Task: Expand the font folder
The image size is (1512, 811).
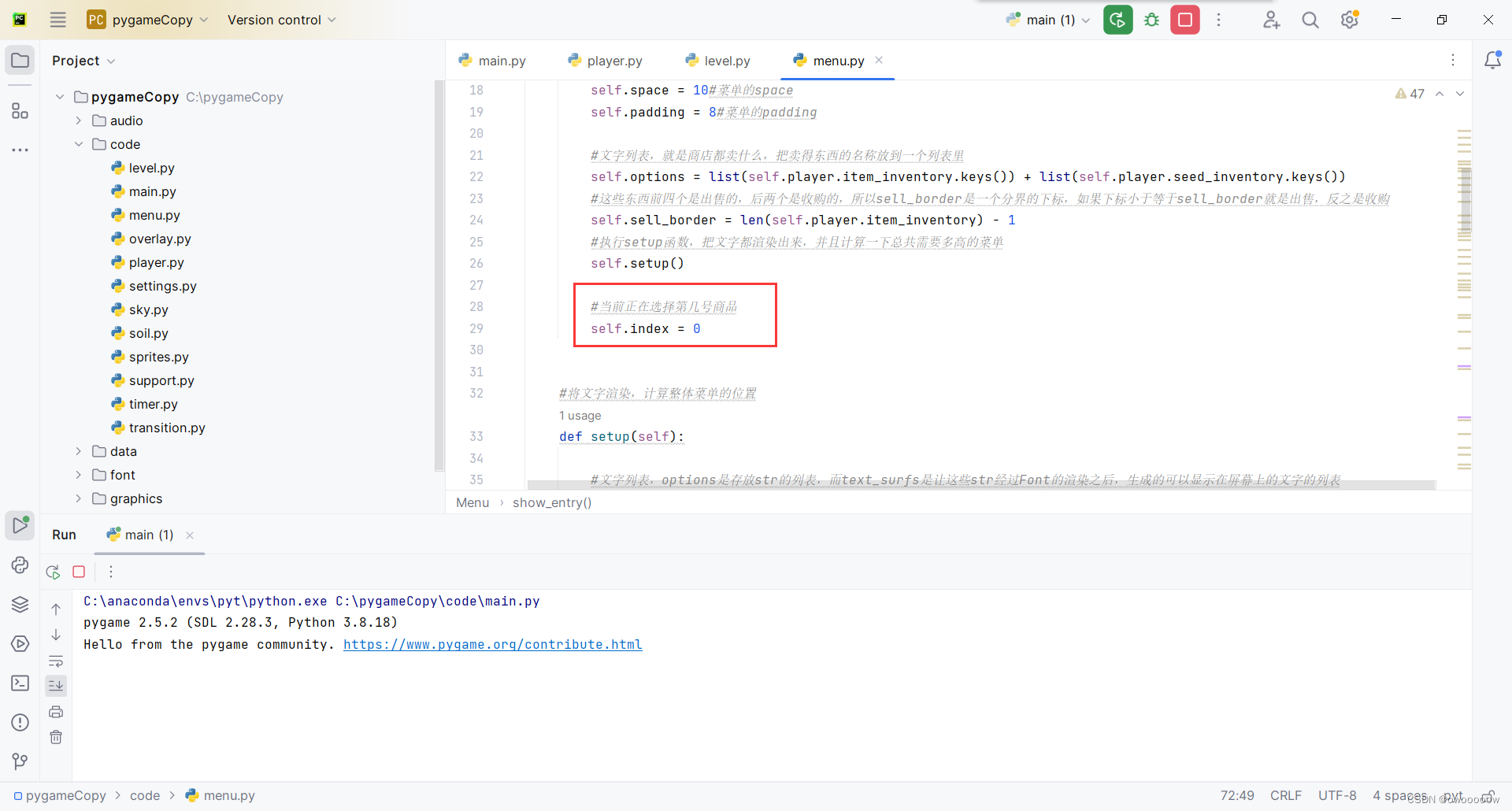Action: [79, 475]
